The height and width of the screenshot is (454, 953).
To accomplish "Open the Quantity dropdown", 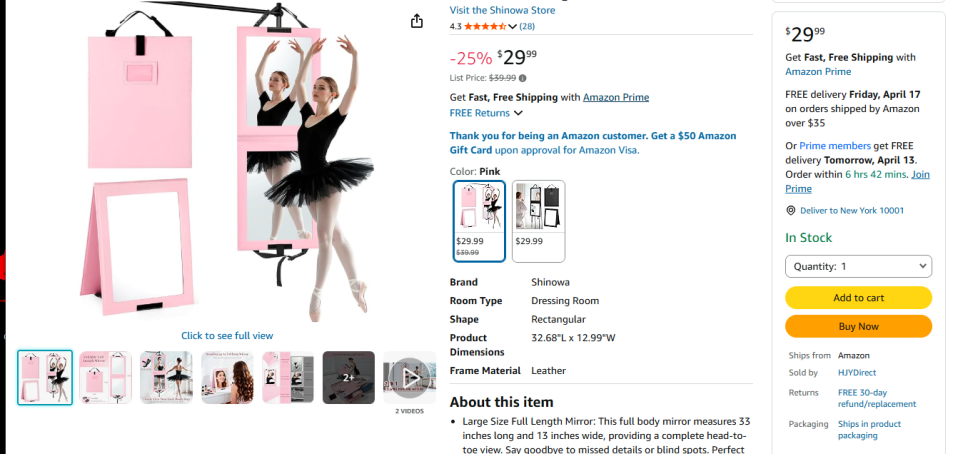I will 858,267.
